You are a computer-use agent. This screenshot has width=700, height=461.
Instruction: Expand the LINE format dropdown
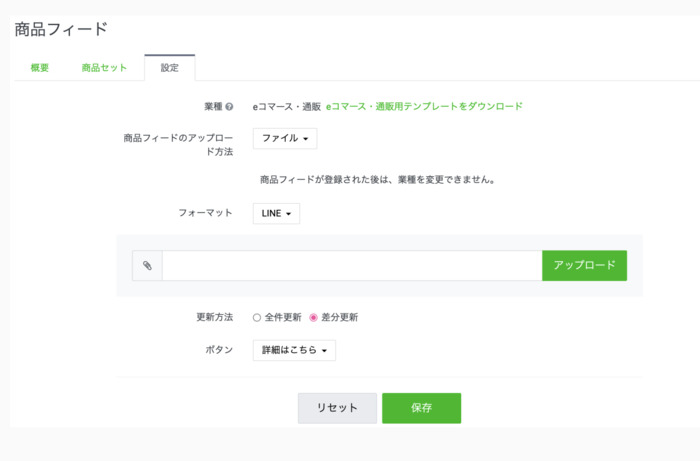click(x=276, y=214)
